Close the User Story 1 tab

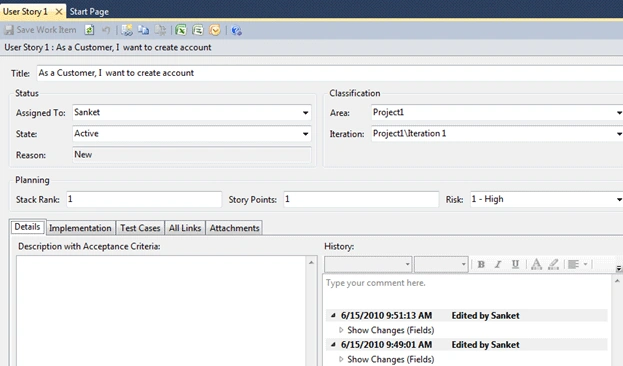click(x=58, y=12)
